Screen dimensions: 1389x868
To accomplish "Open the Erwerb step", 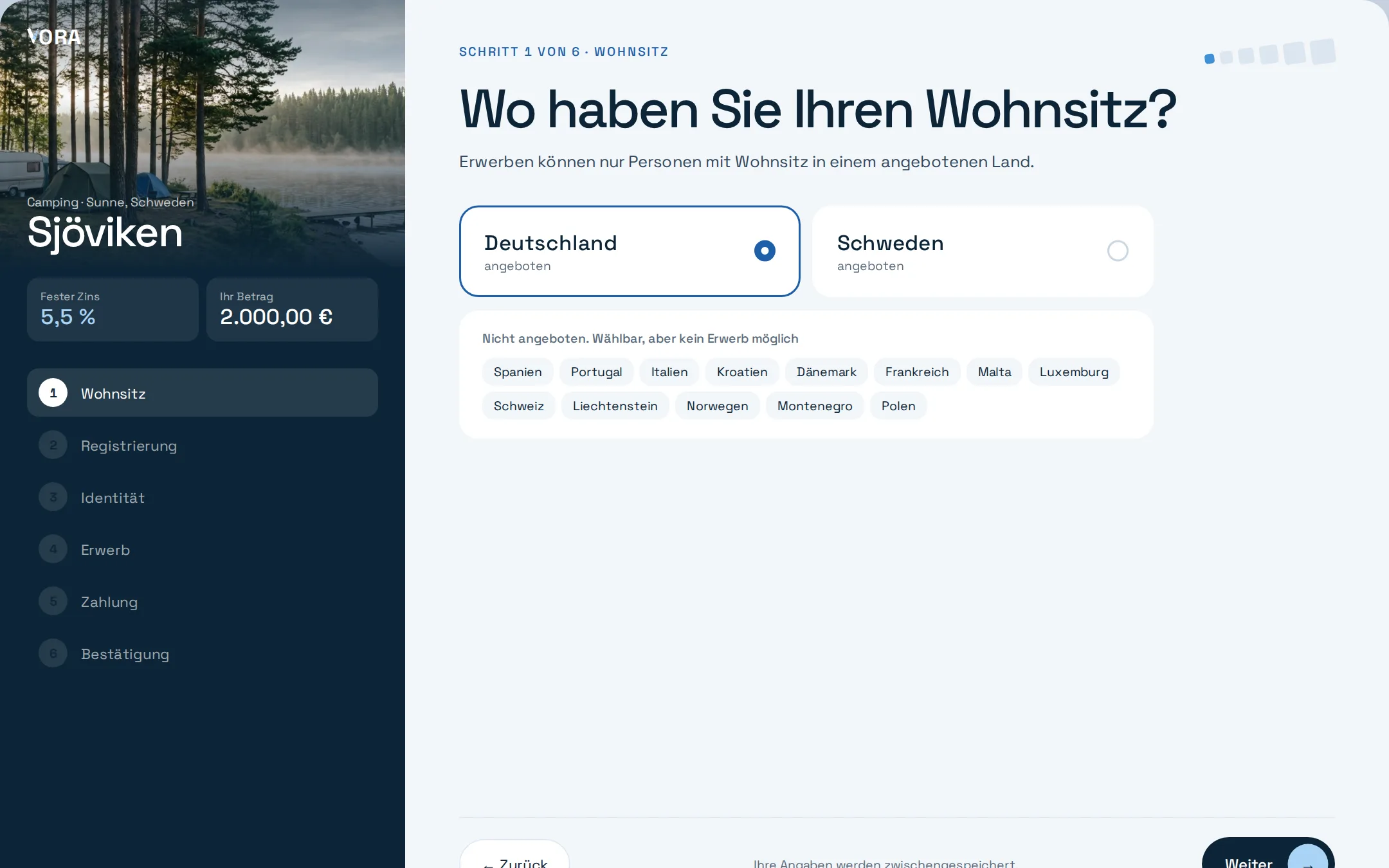I will coord(203,549).
